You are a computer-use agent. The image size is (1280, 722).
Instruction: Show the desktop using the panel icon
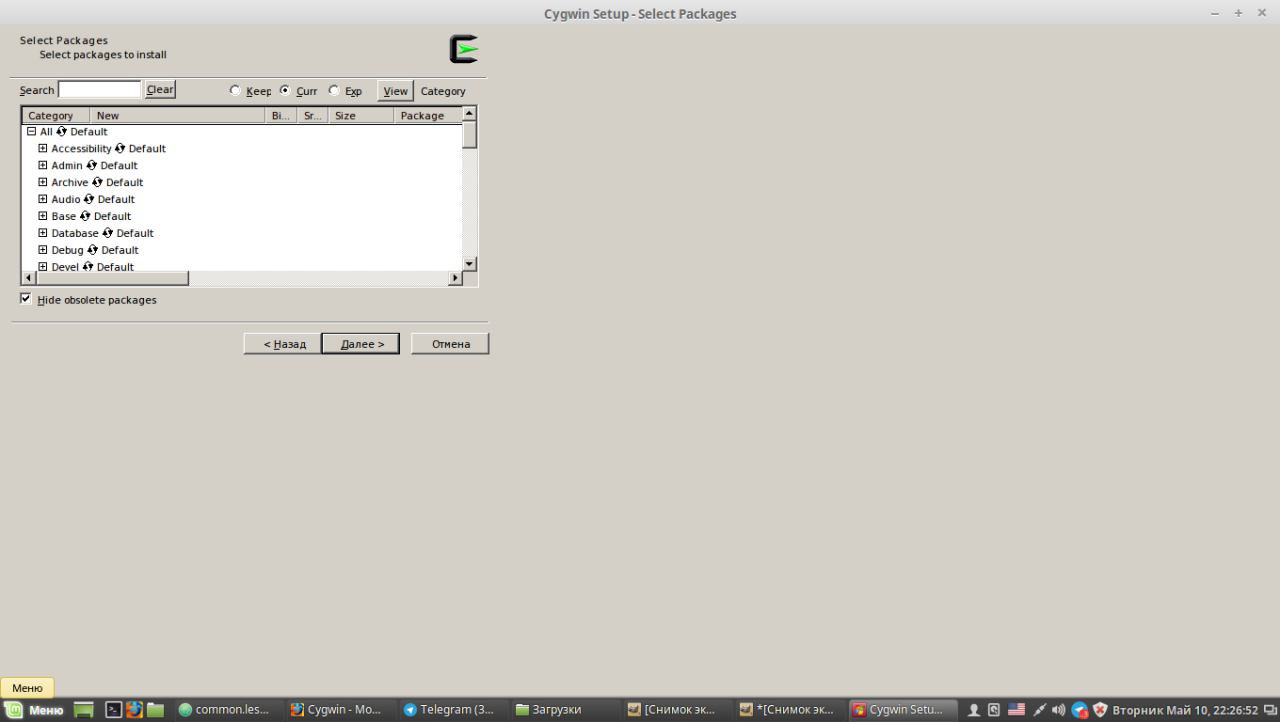click(x=84, y=710)
